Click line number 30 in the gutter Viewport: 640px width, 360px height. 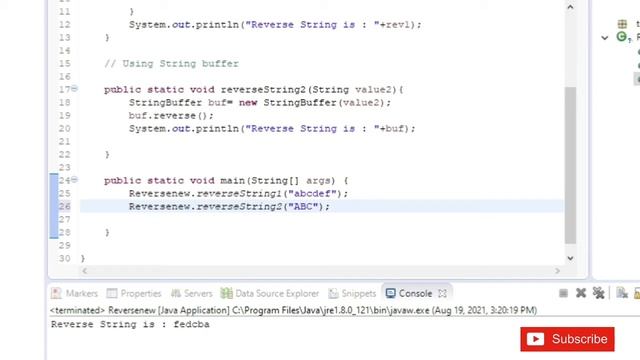(64, 258)
